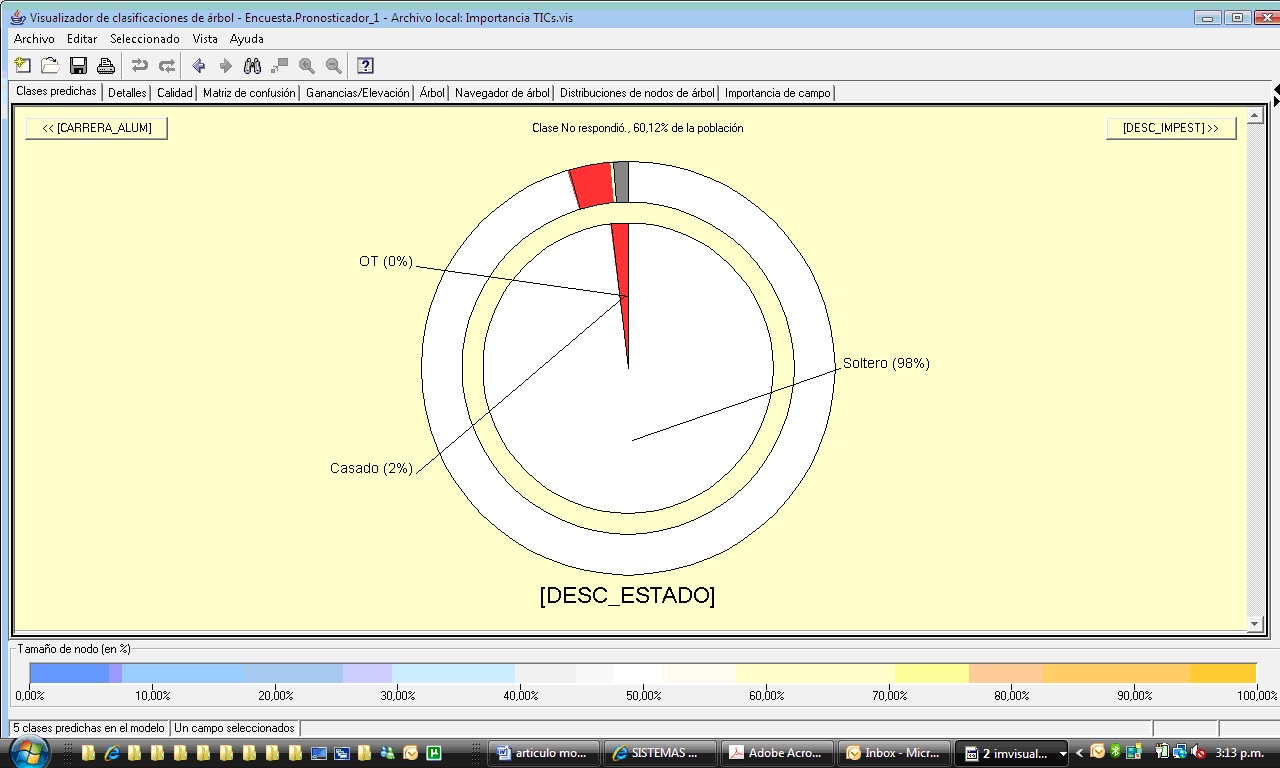The height and width of the screenshot is (768, 1280).
Task: Go back with the blue left arrow
Action: tap(198, 66)
